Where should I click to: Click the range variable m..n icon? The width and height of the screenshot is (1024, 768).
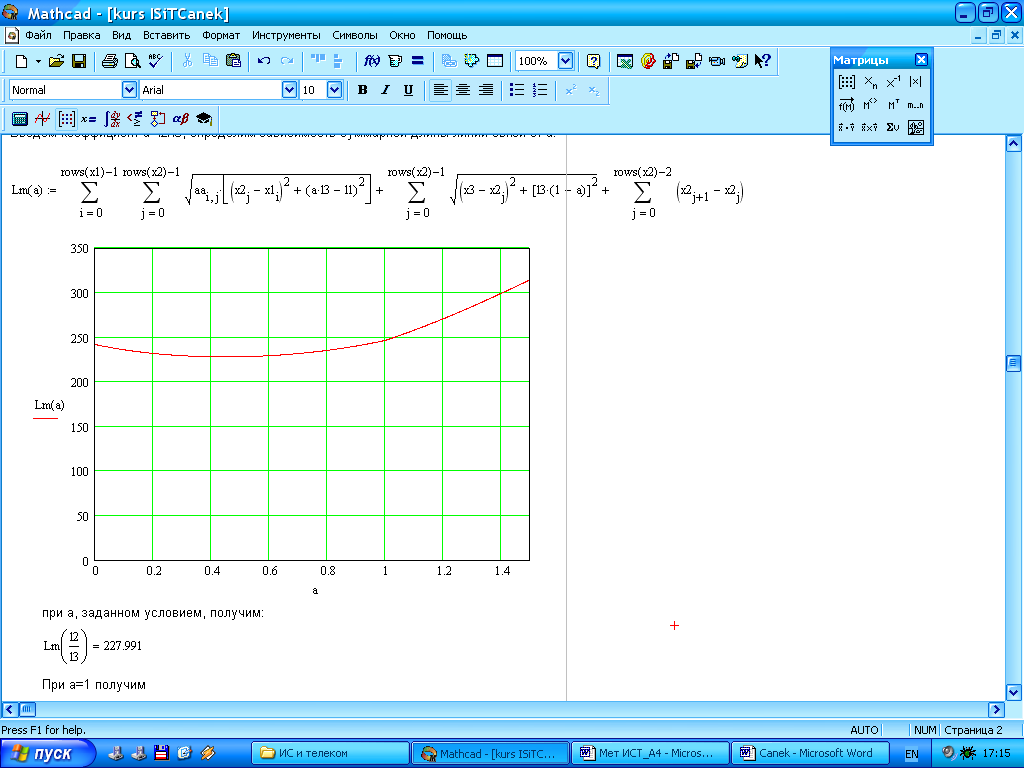coord(916,105)
